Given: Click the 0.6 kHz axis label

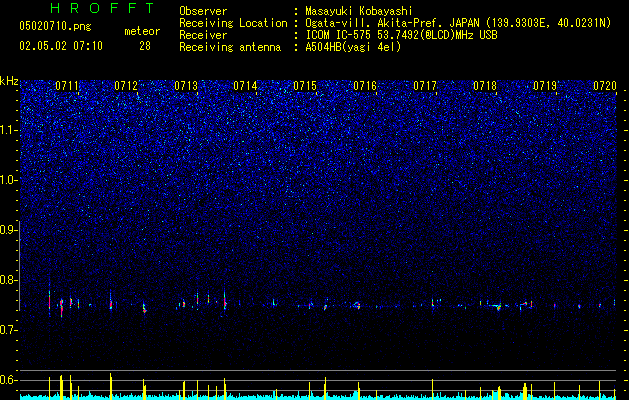Looking at the screenshot, I should click(9, 380).
